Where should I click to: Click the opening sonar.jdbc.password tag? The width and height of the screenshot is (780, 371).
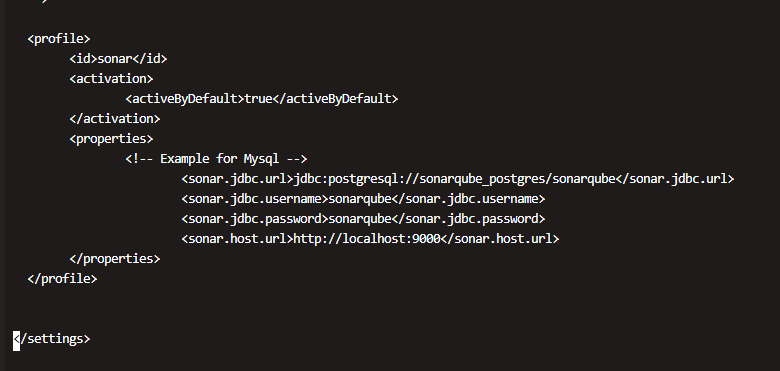(x=255, y=219)
